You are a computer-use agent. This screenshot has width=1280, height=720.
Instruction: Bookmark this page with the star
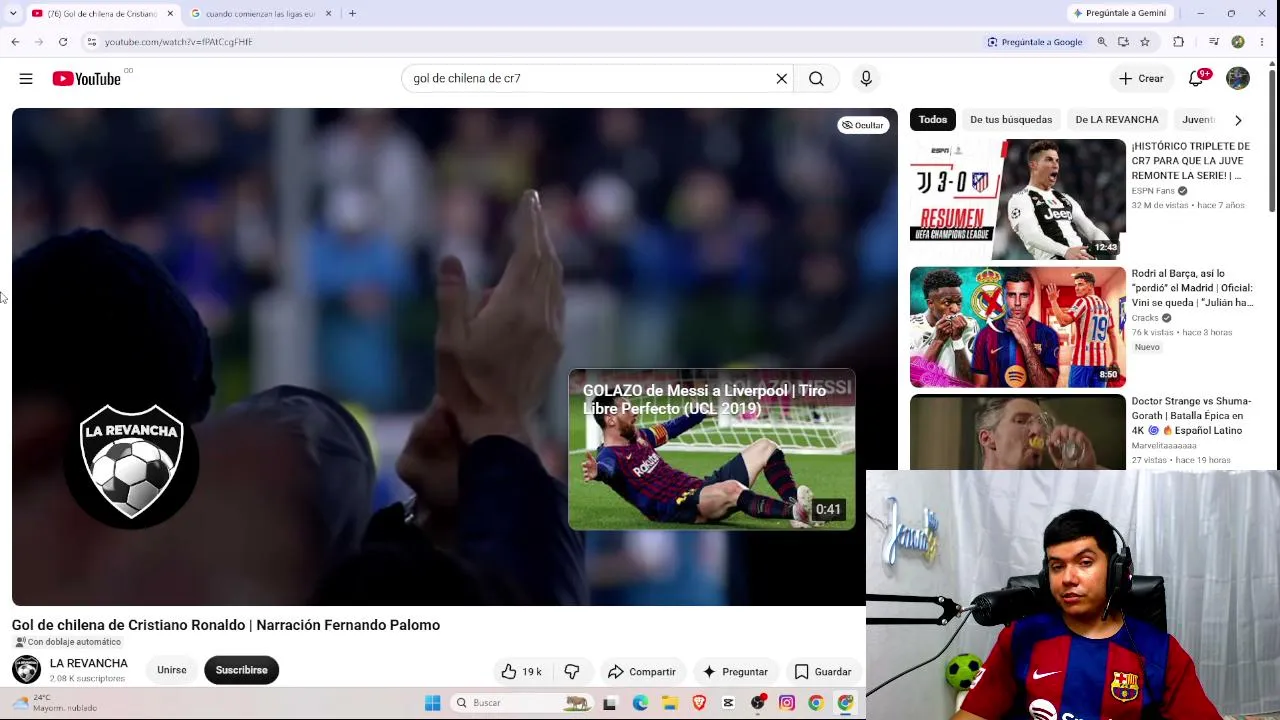tap(1145, 42)
